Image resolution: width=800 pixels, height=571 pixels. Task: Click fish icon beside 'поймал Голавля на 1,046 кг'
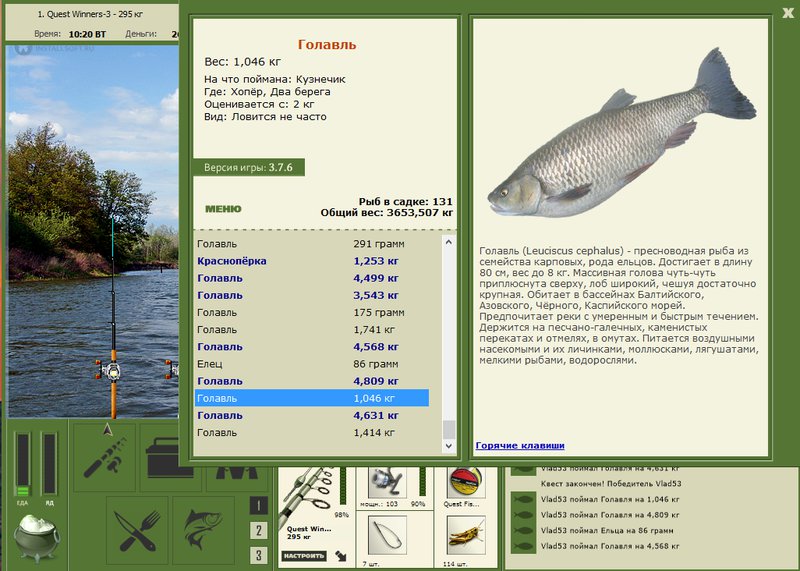[x=523, y=500]
